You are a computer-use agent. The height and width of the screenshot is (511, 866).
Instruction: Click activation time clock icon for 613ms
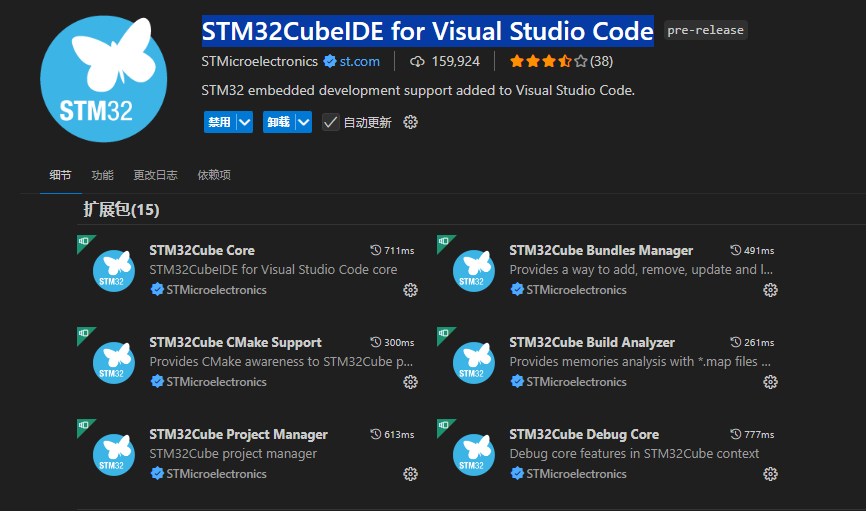[x=376, y=434]
